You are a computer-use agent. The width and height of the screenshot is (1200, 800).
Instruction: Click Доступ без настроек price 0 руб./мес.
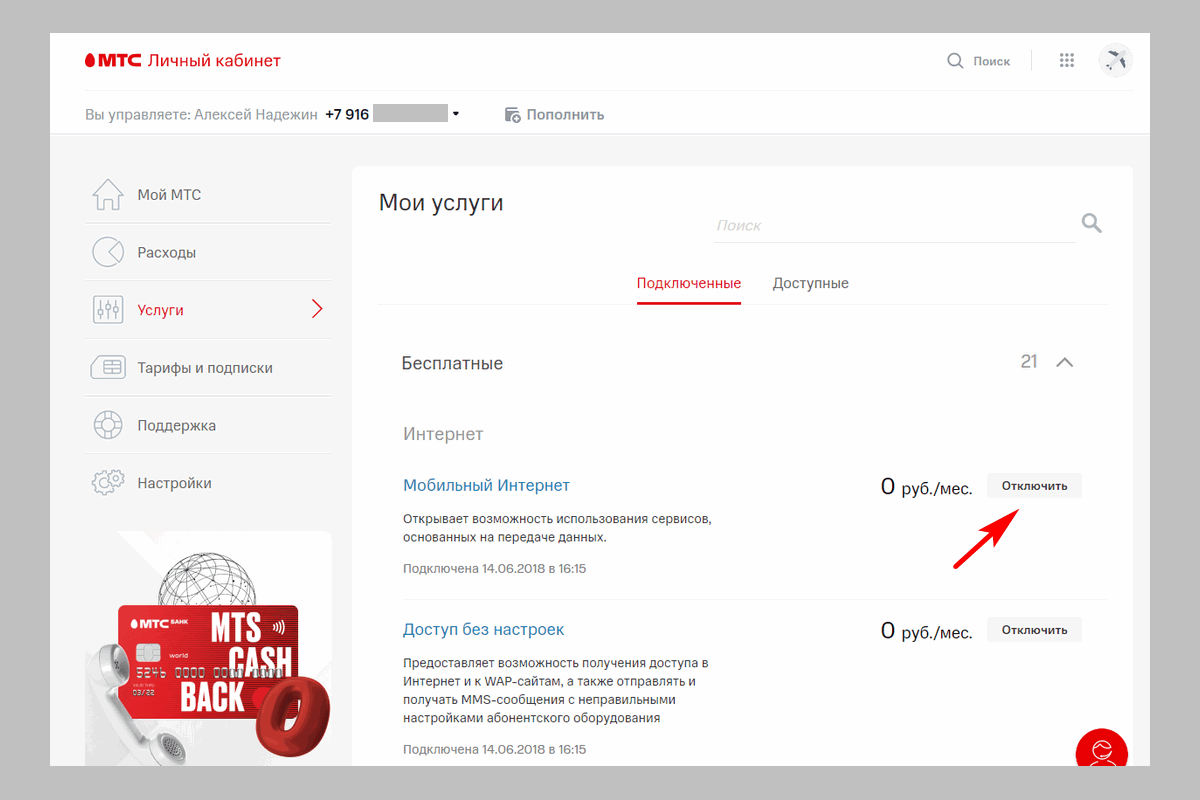point(926,631)
